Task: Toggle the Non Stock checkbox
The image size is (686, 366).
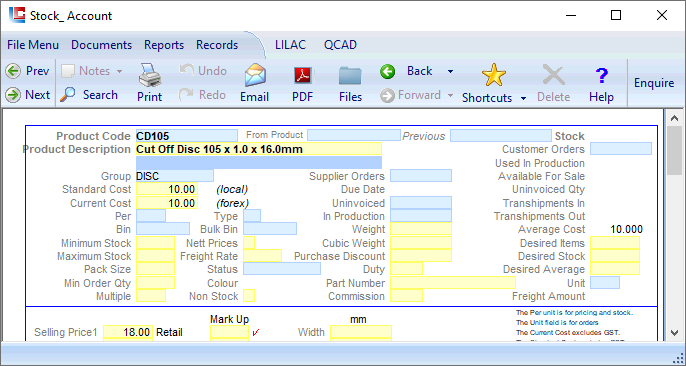Action: tap(249, 296)
